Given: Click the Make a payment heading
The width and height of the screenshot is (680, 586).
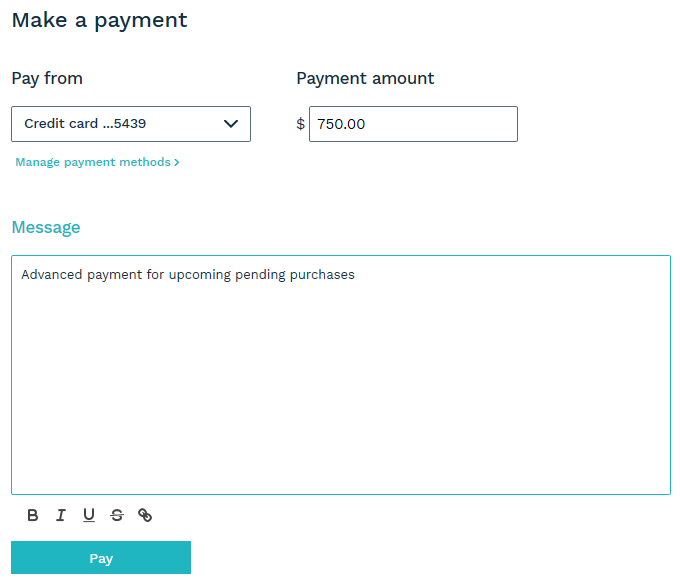Looking at the screenshot, I should coord(99,20).
